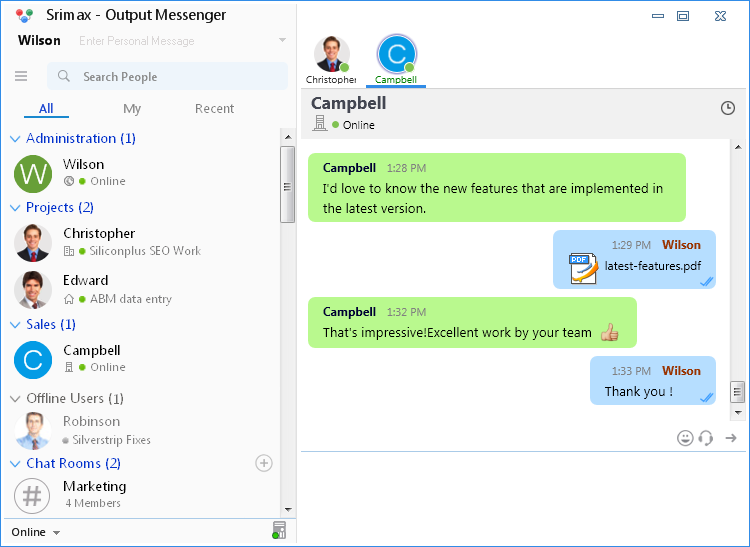750x547 pixels.
Task: Click chat scrollbar up arrow
Action: point(738,147)
